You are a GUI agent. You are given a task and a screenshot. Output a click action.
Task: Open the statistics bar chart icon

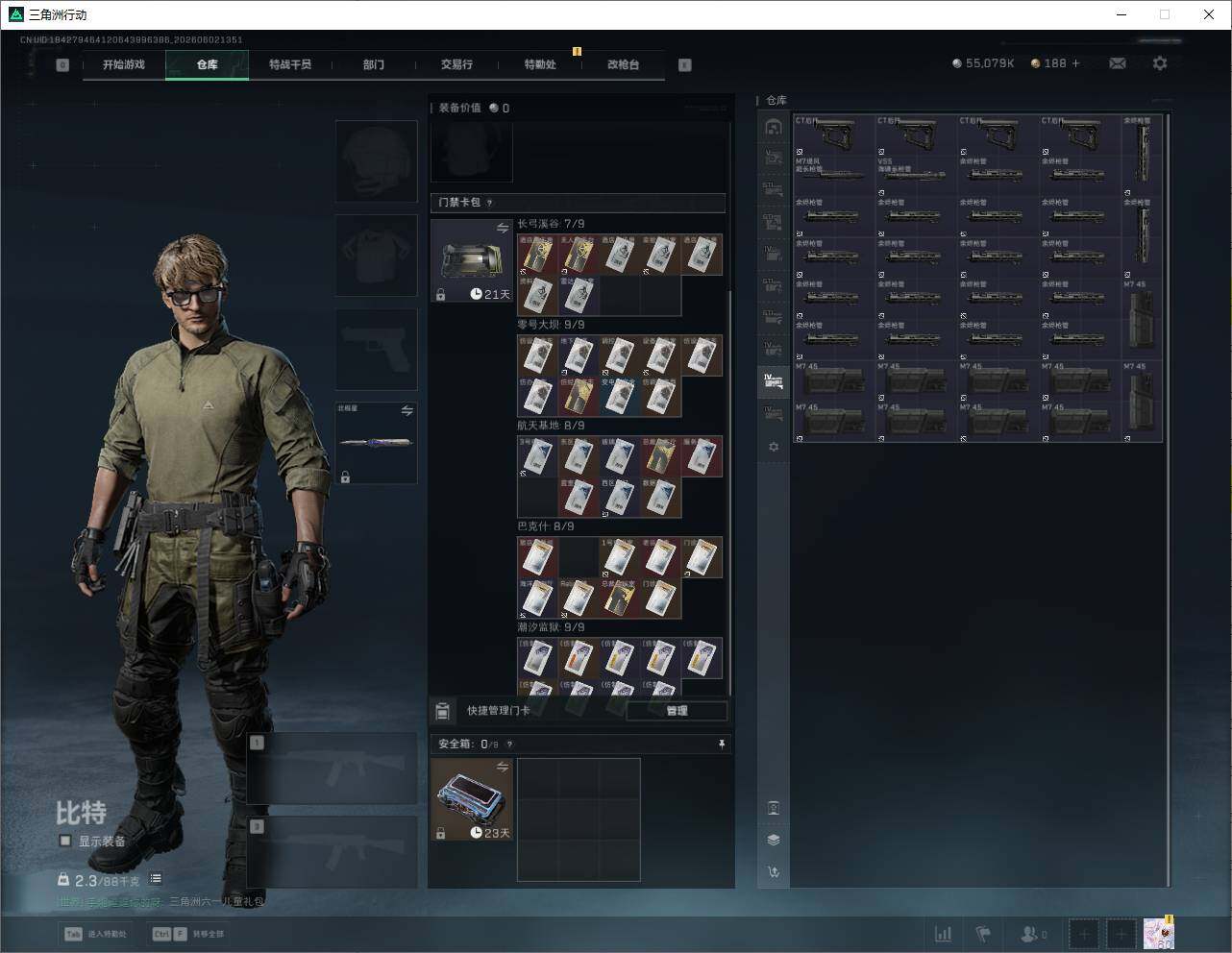coord(944,934)
